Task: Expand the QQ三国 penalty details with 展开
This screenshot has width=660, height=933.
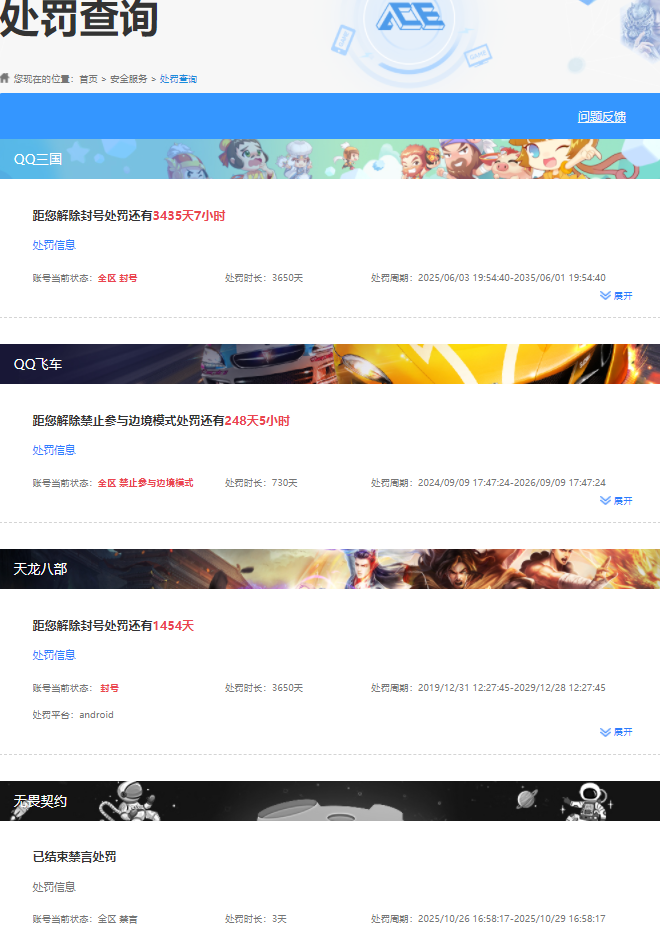Action: [616, 296]
